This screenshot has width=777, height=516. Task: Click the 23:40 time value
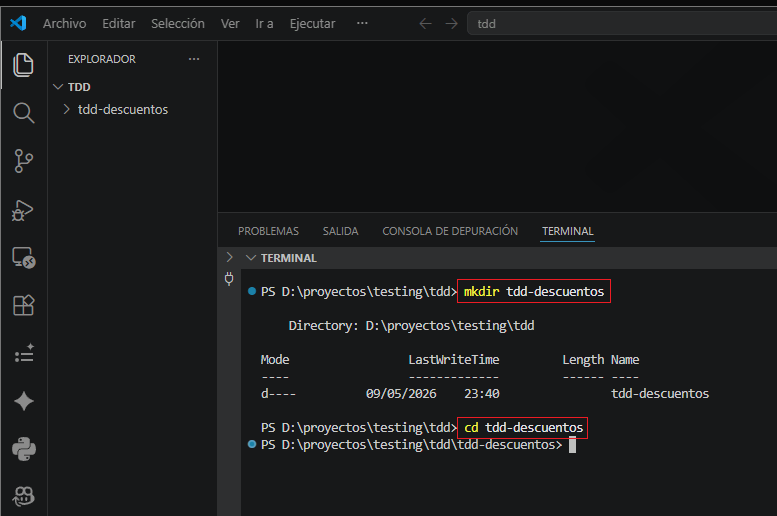coord(482,394)
